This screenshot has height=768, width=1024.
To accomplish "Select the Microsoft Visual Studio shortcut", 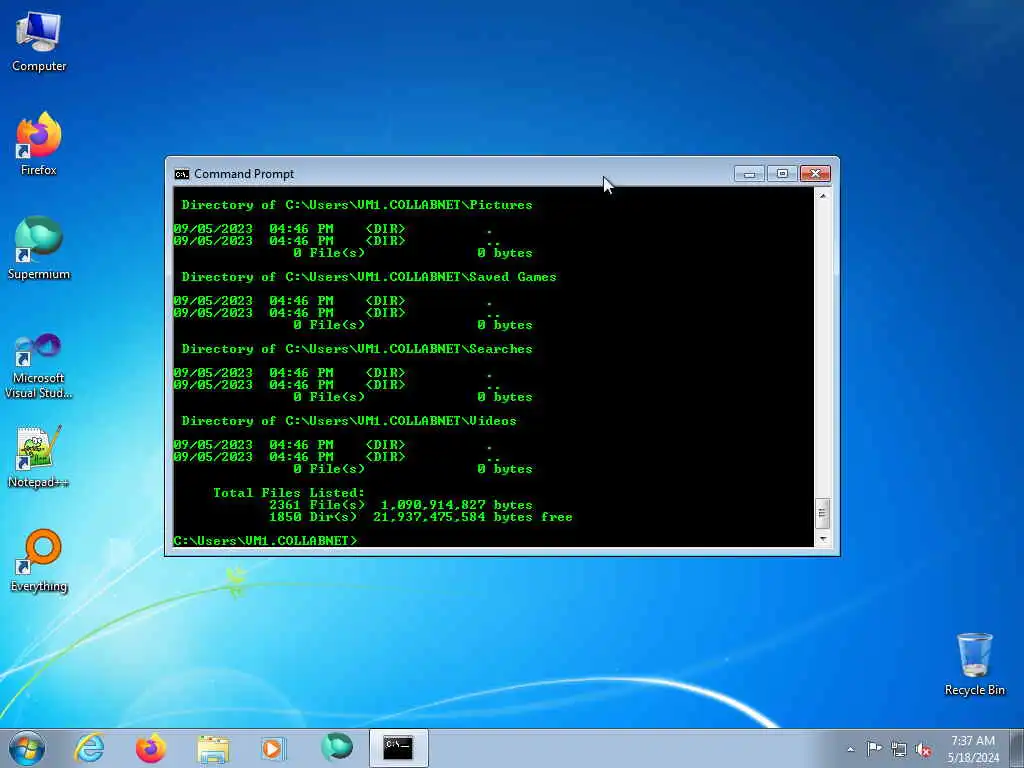I will click(x=39, y=366).
